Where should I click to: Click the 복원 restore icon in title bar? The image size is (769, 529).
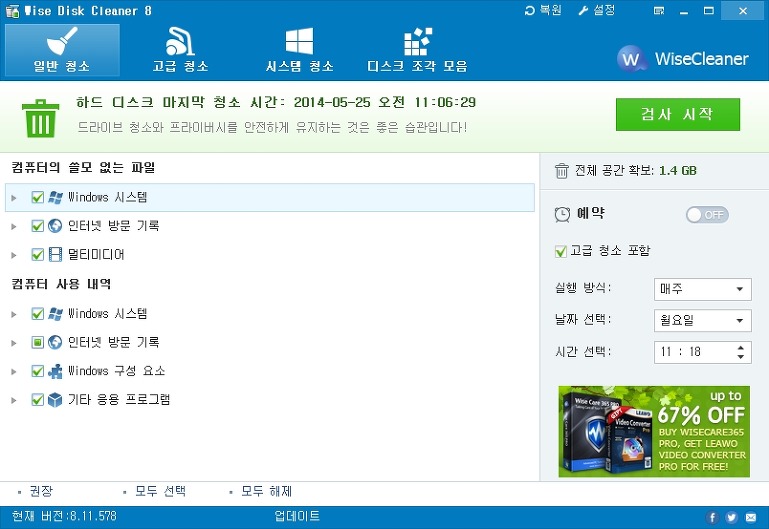pyautogui.click(x=531, y=10)
